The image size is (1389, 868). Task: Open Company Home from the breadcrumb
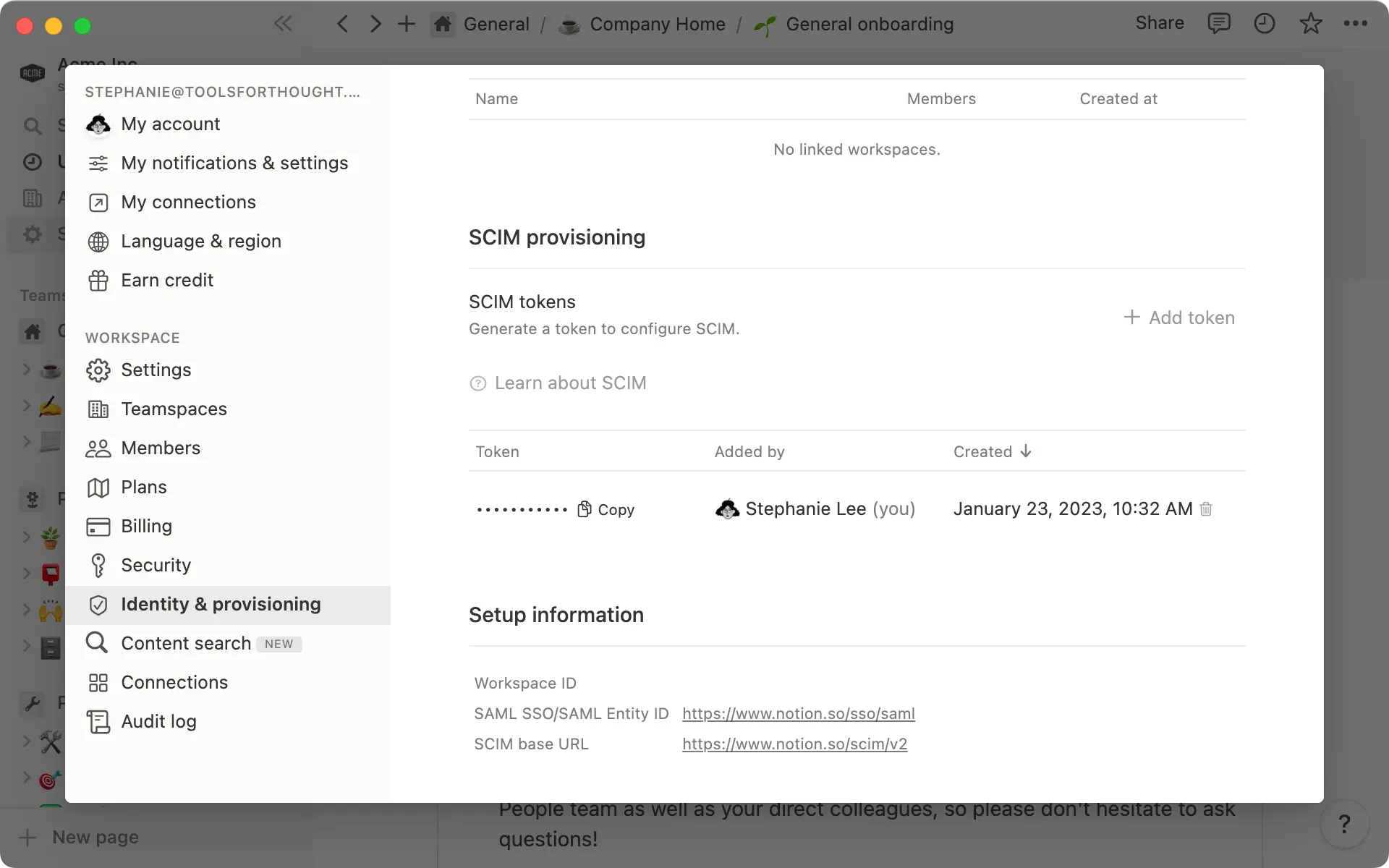(x=657, y=24)
